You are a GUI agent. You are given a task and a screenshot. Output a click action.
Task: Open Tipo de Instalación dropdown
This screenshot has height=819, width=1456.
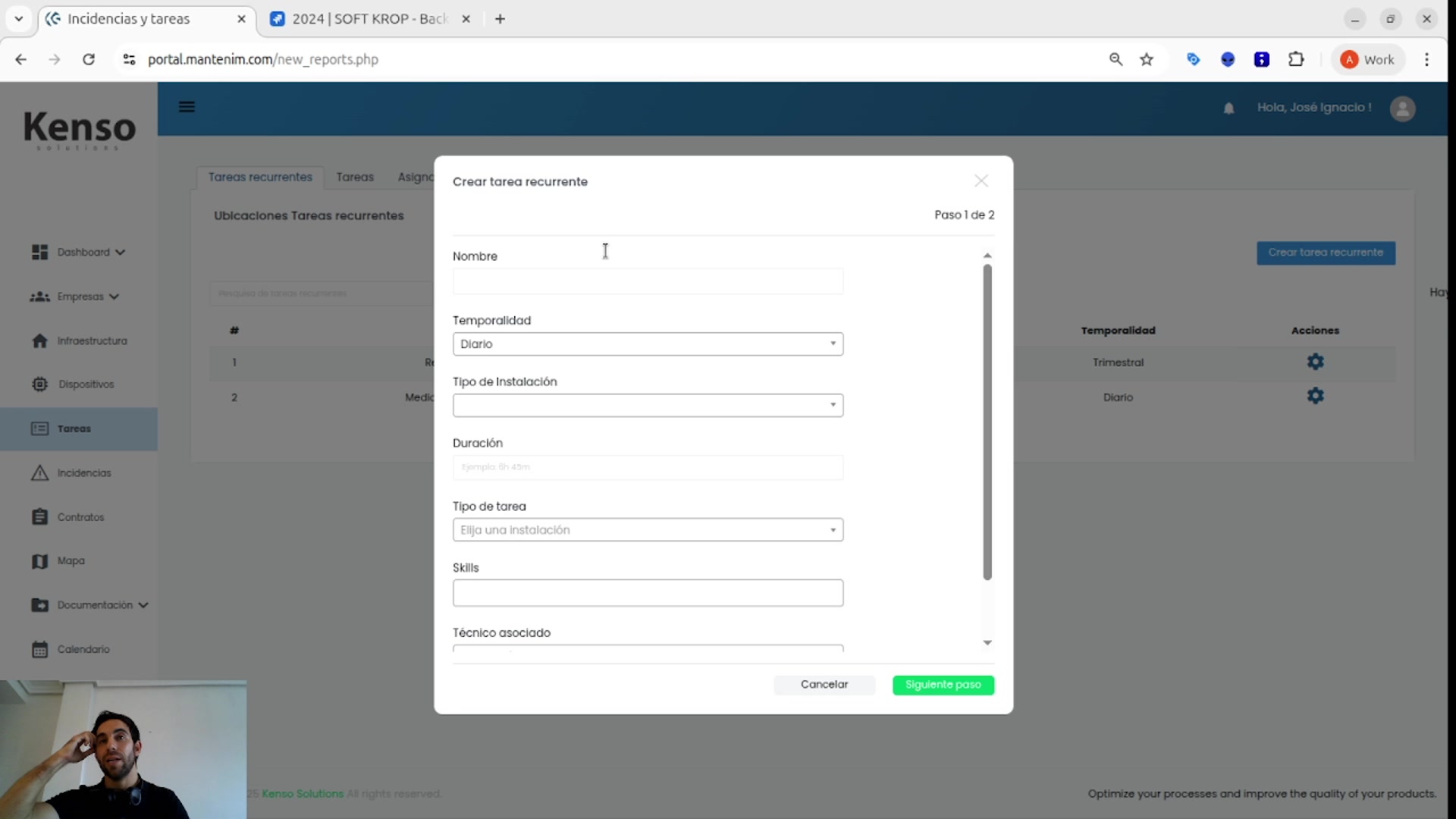click(x=648, y=405)
